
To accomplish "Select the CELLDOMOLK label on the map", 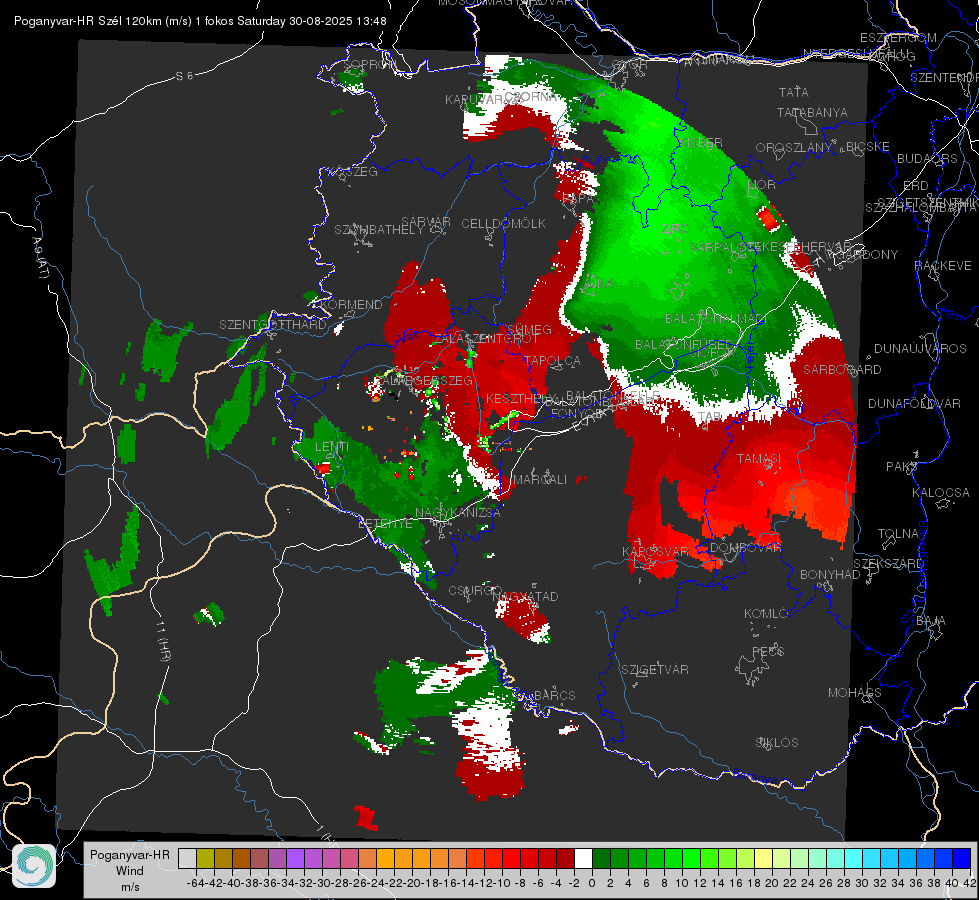I will coord(503,224).
